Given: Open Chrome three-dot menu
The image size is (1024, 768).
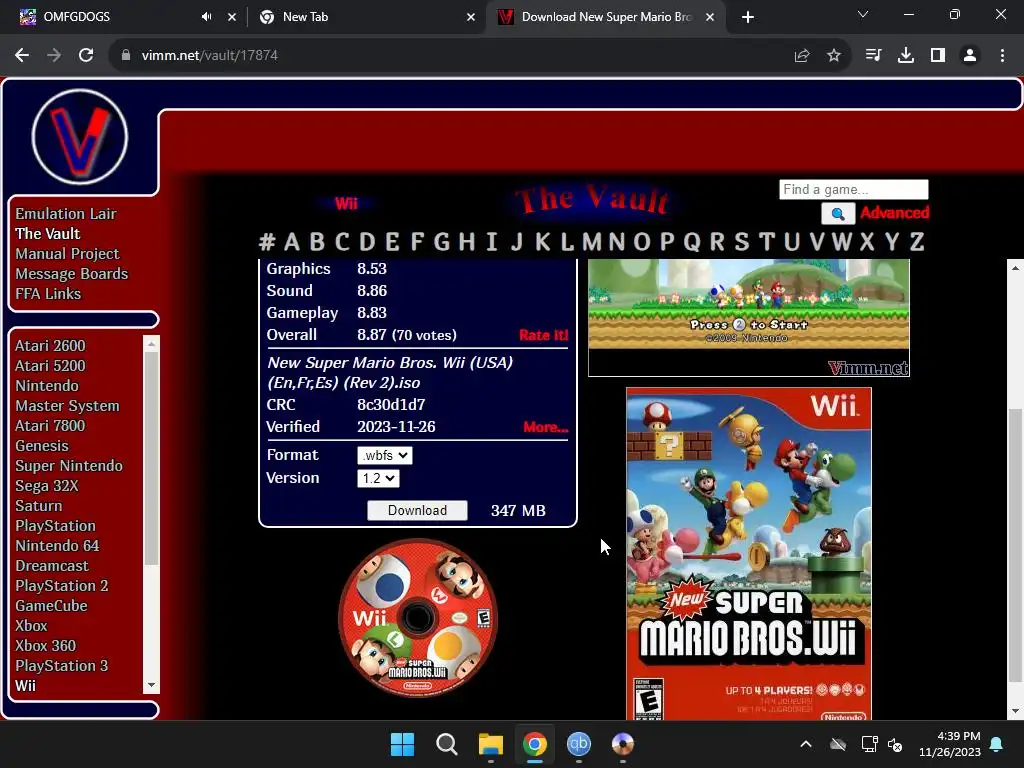Looking at the screenshot, I should [1002, 56].
